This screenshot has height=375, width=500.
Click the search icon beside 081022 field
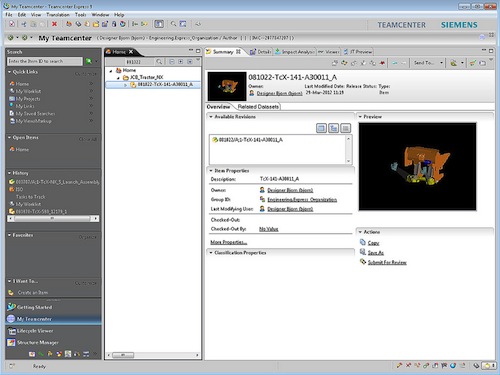159,62
